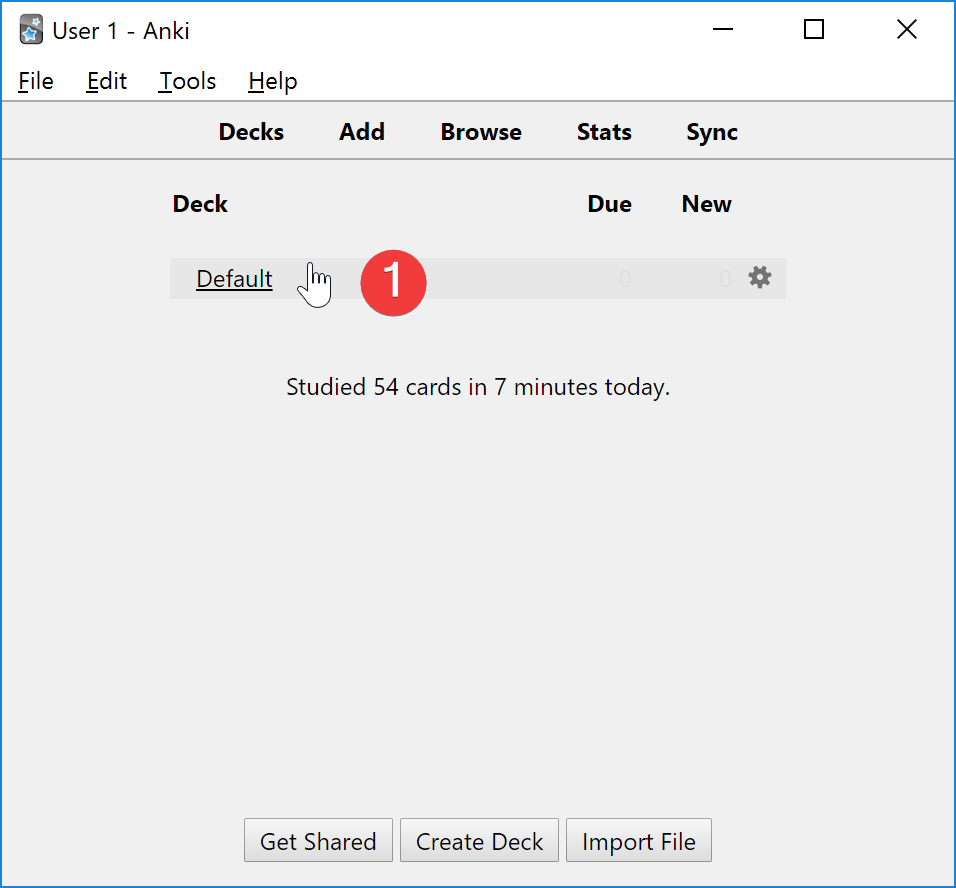
Task: Open the Default deck
Action: 234,279
